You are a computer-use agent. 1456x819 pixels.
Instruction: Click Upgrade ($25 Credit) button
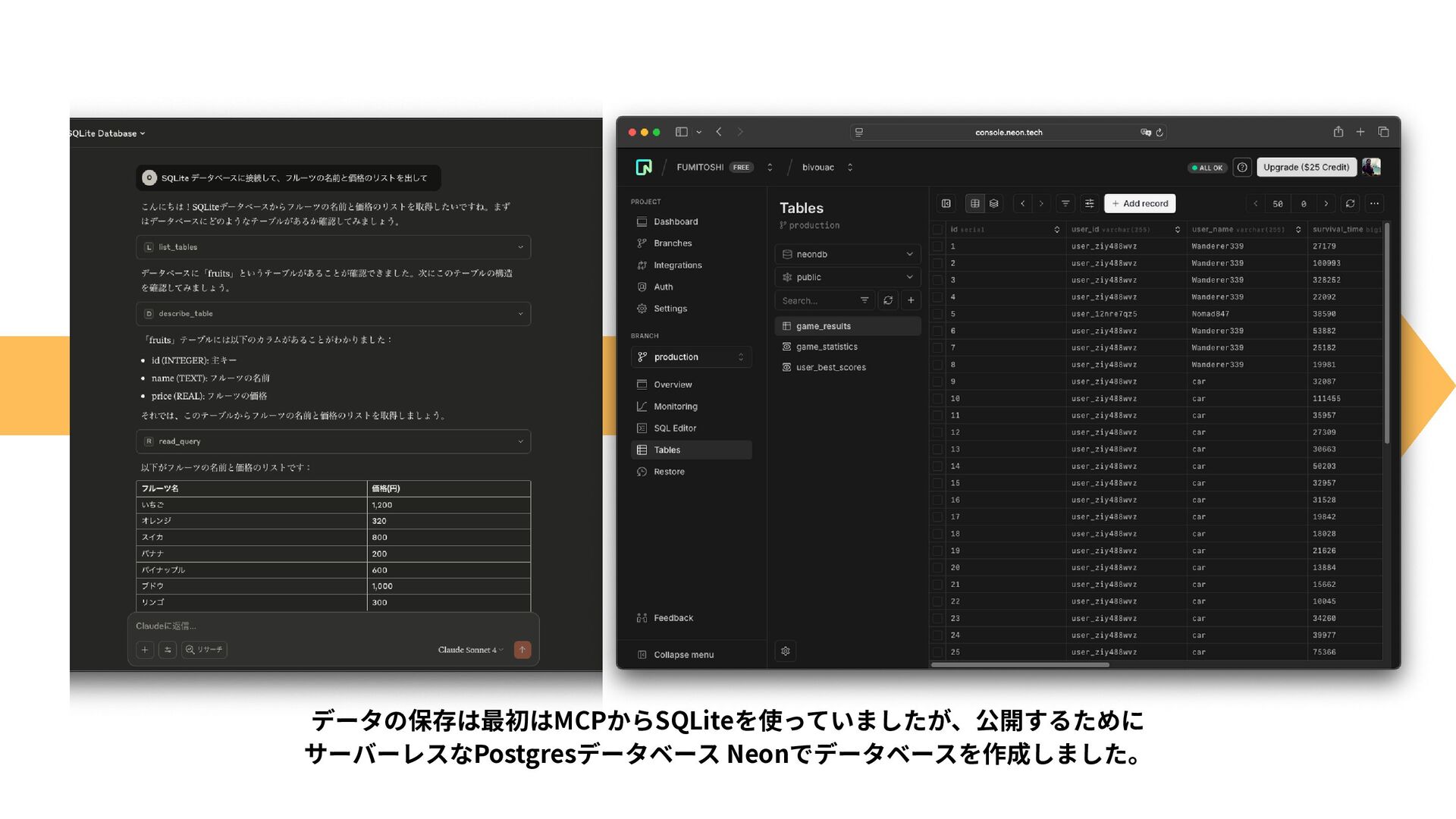click(x=1306, y=168)
